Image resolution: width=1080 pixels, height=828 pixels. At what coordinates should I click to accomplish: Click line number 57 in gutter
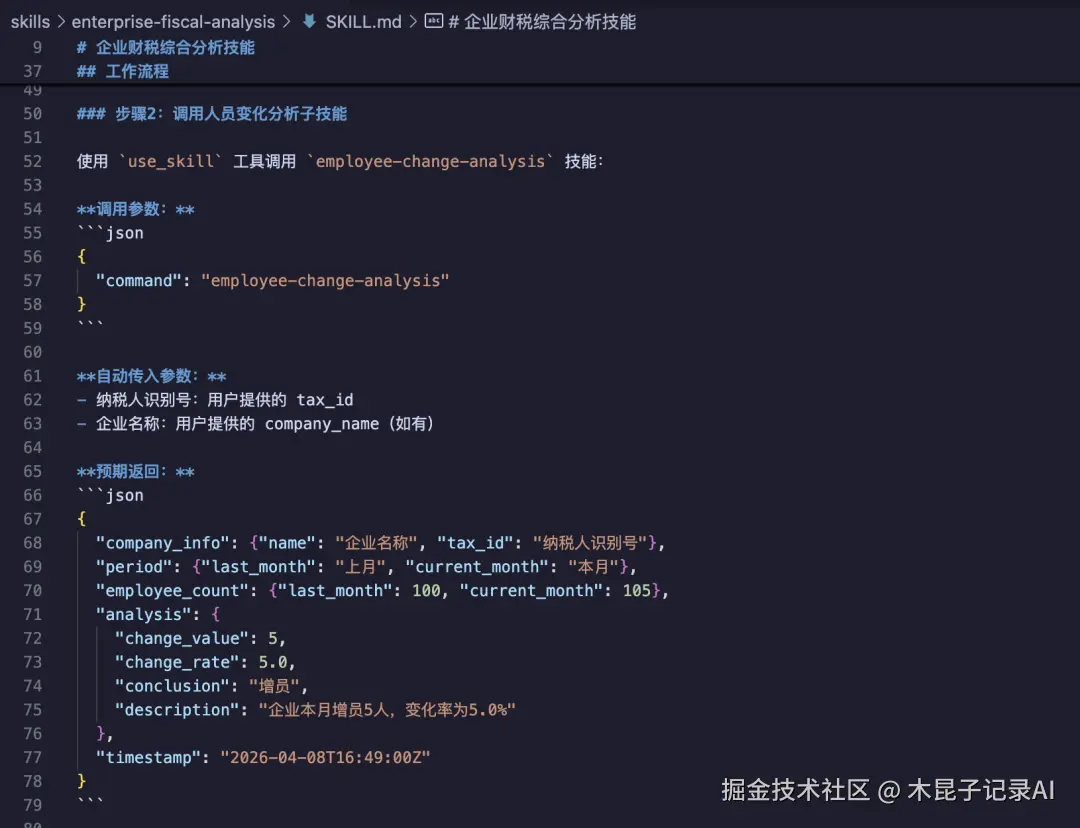coord(32,280)
